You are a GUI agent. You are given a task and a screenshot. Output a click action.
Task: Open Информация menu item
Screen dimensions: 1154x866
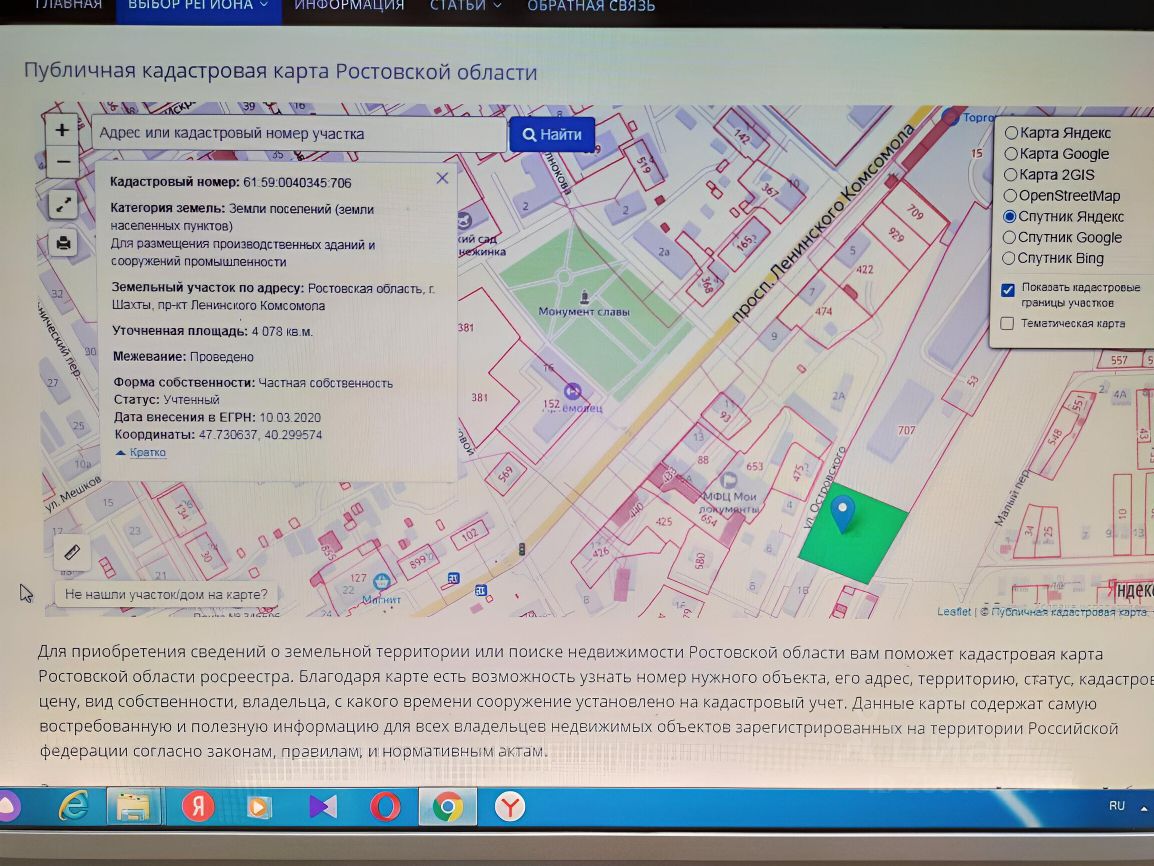[349, 5]
